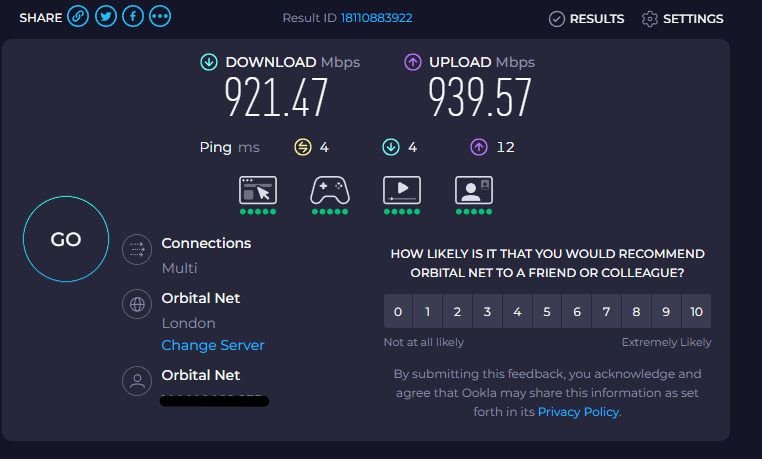
Task: Open Result ID 18110883922 link
Action: pyautogui.click(x=376, y=18)
